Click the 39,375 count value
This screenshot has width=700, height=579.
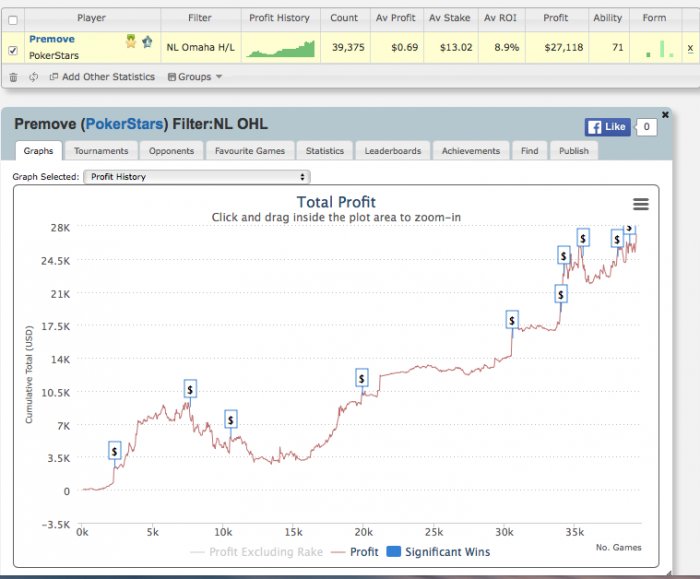click(x=348, y=47)
